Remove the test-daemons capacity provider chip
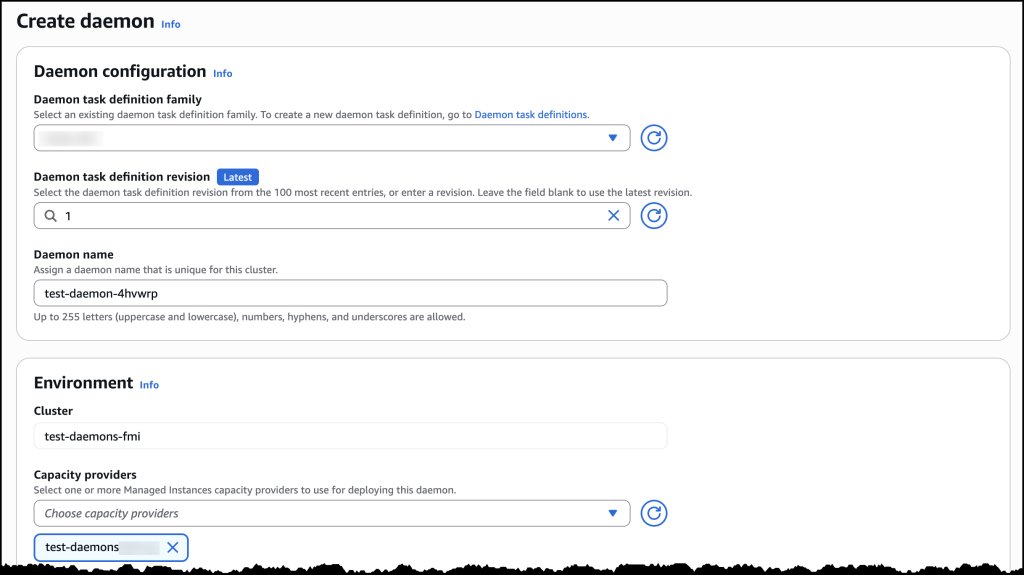The width and height of the screenshot is (1024, 575). [173, 547]
